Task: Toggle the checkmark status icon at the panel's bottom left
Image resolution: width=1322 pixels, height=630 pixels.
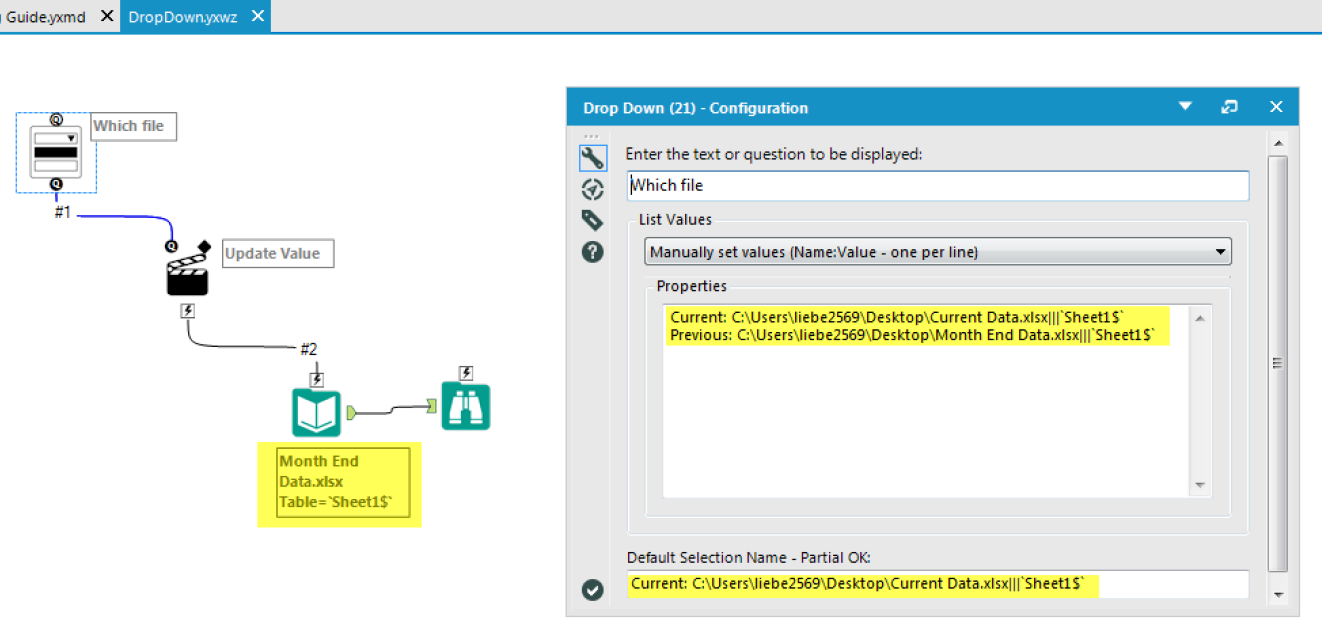Action: click(x=593, y=590)
